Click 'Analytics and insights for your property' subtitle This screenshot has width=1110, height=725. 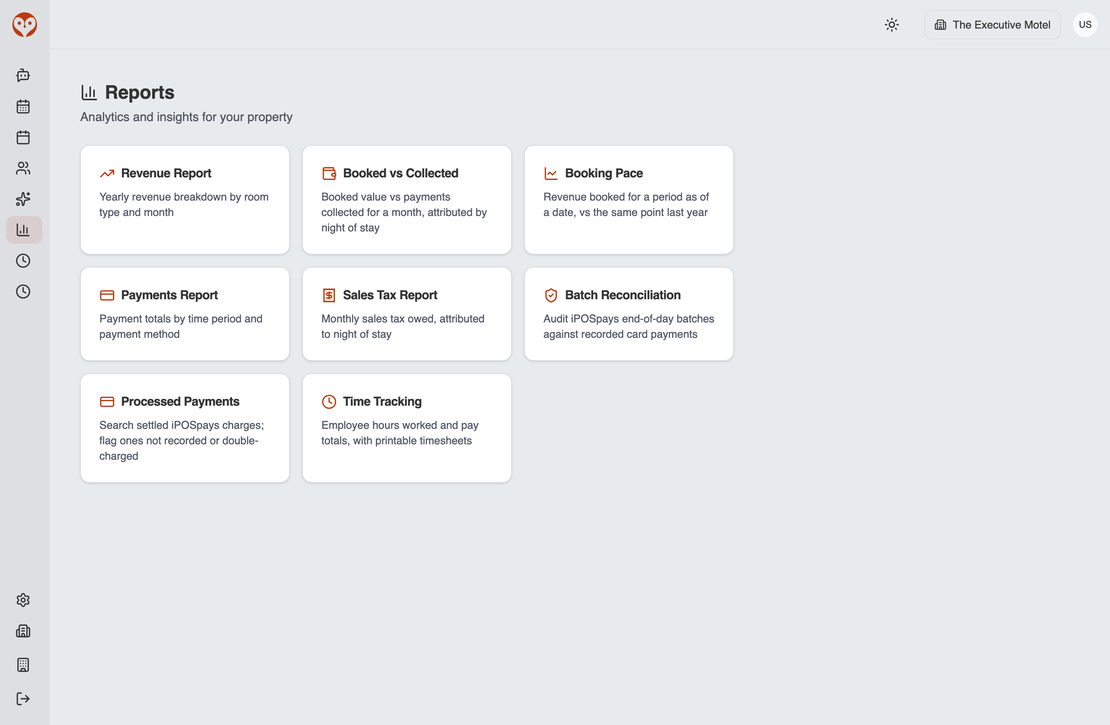186,117
